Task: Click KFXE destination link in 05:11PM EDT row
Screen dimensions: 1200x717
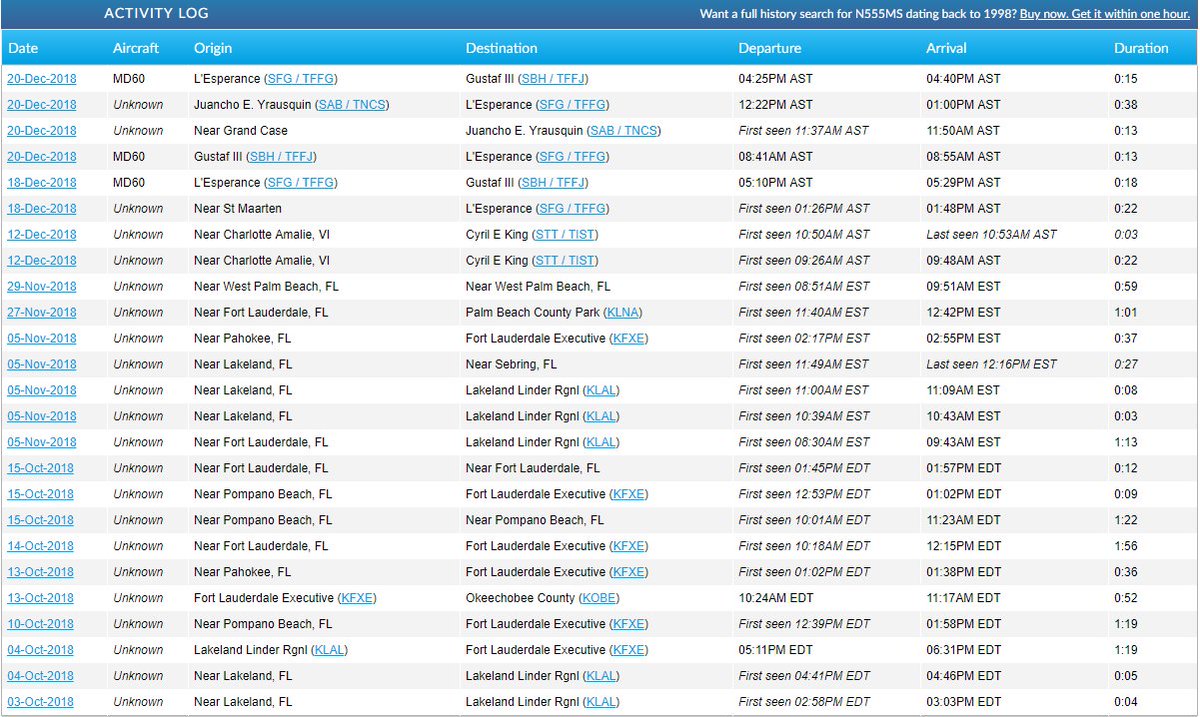Action: (x=629, y=651)
